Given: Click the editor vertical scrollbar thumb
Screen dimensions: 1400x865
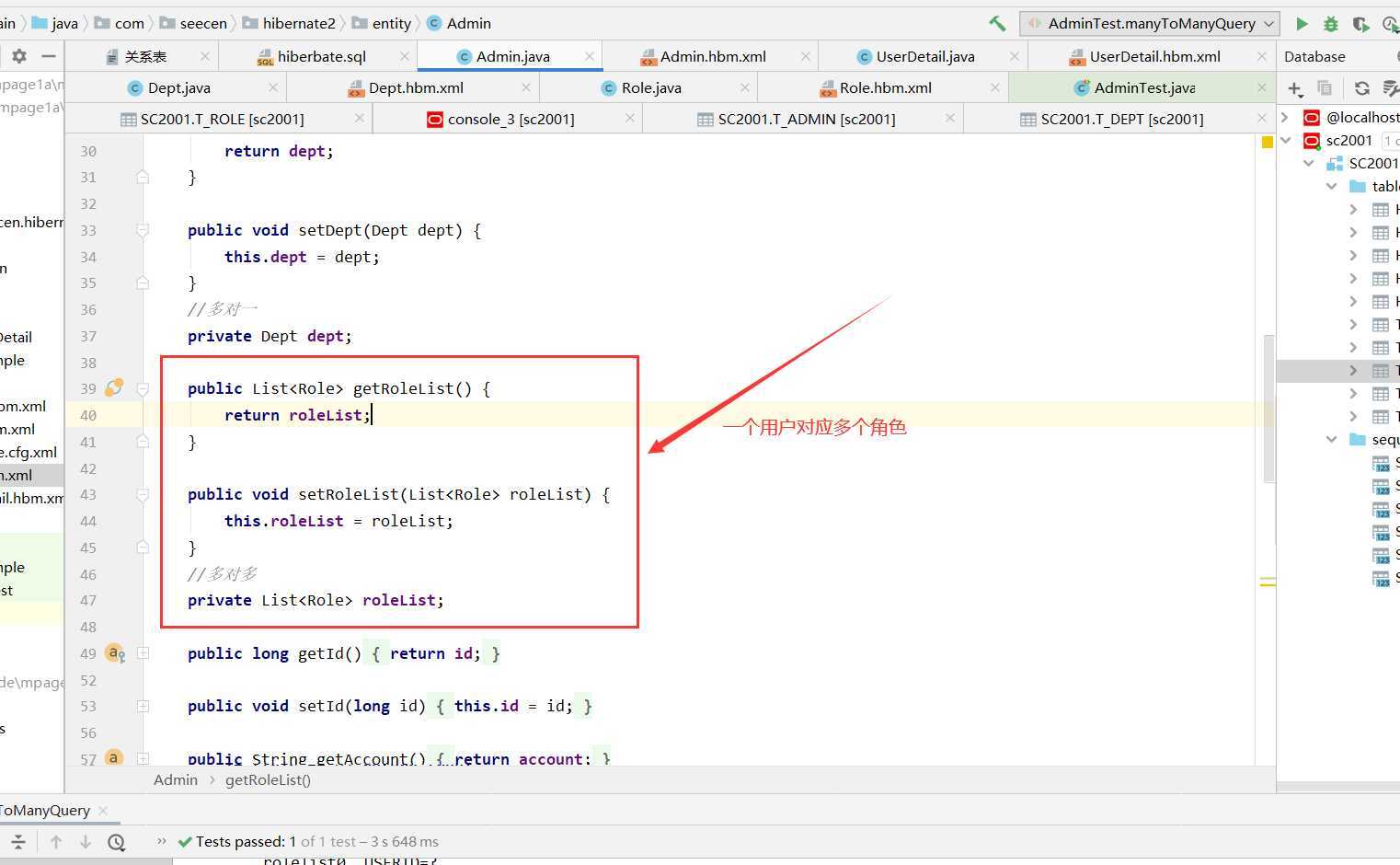Looking at the screenshot, I should (1268, 409).
